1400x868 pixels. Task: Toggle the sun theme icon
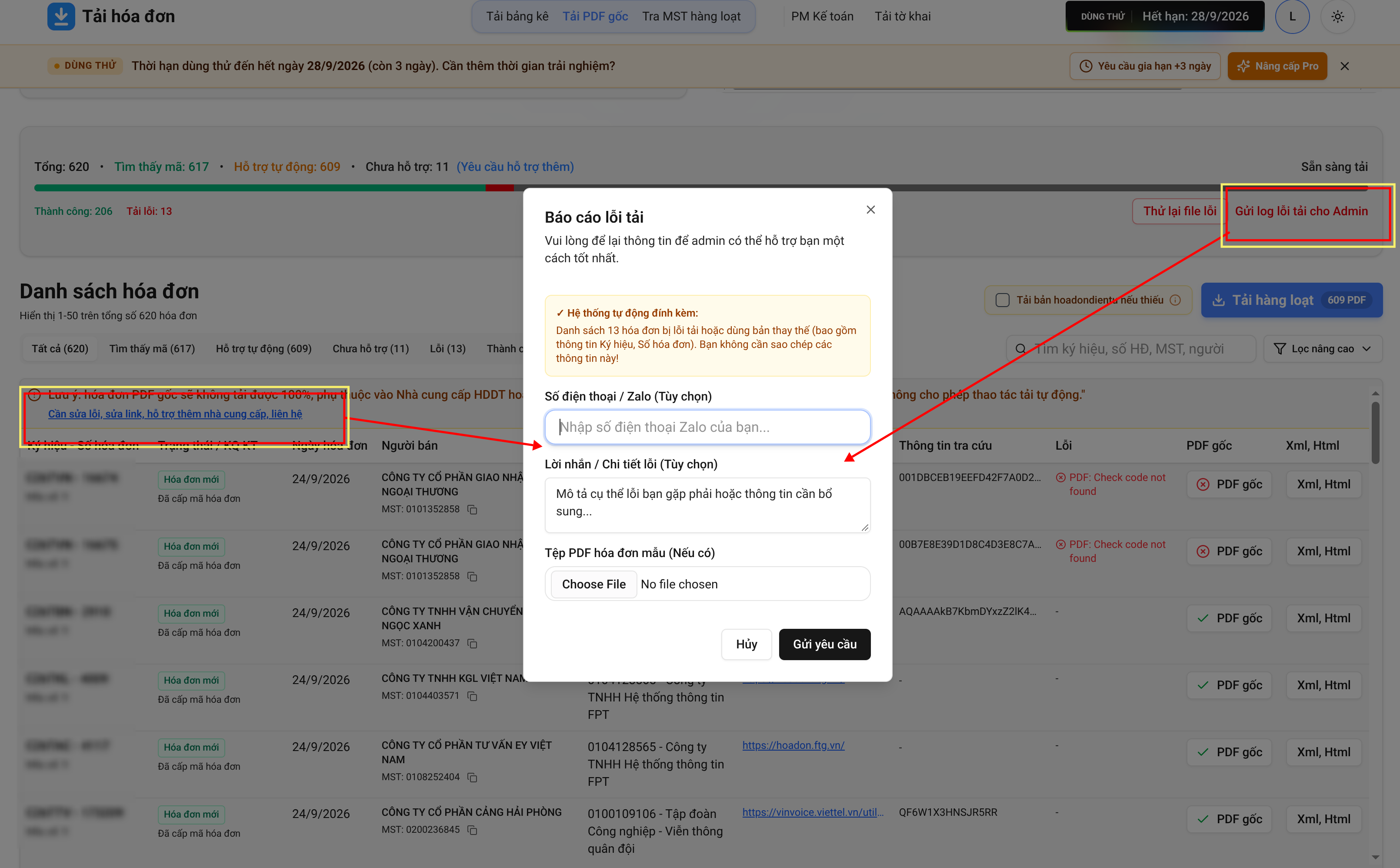click(1337, 17)
